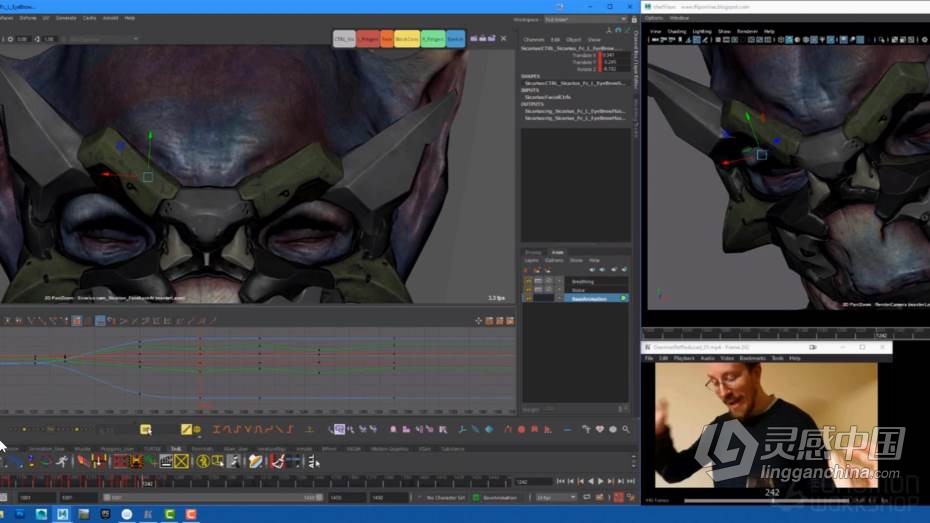Open Bookmarks menu in the video player
The height and width of the screenshot is (523, 930).
tap(753, 358)
